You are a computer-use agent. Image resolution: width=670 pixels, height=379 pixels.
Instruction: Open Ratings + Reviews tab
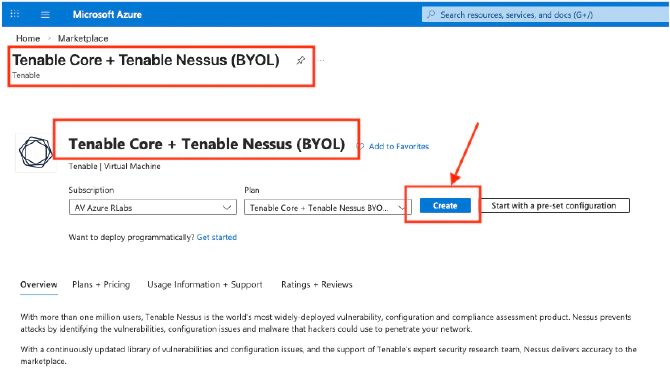click(317, 285)
